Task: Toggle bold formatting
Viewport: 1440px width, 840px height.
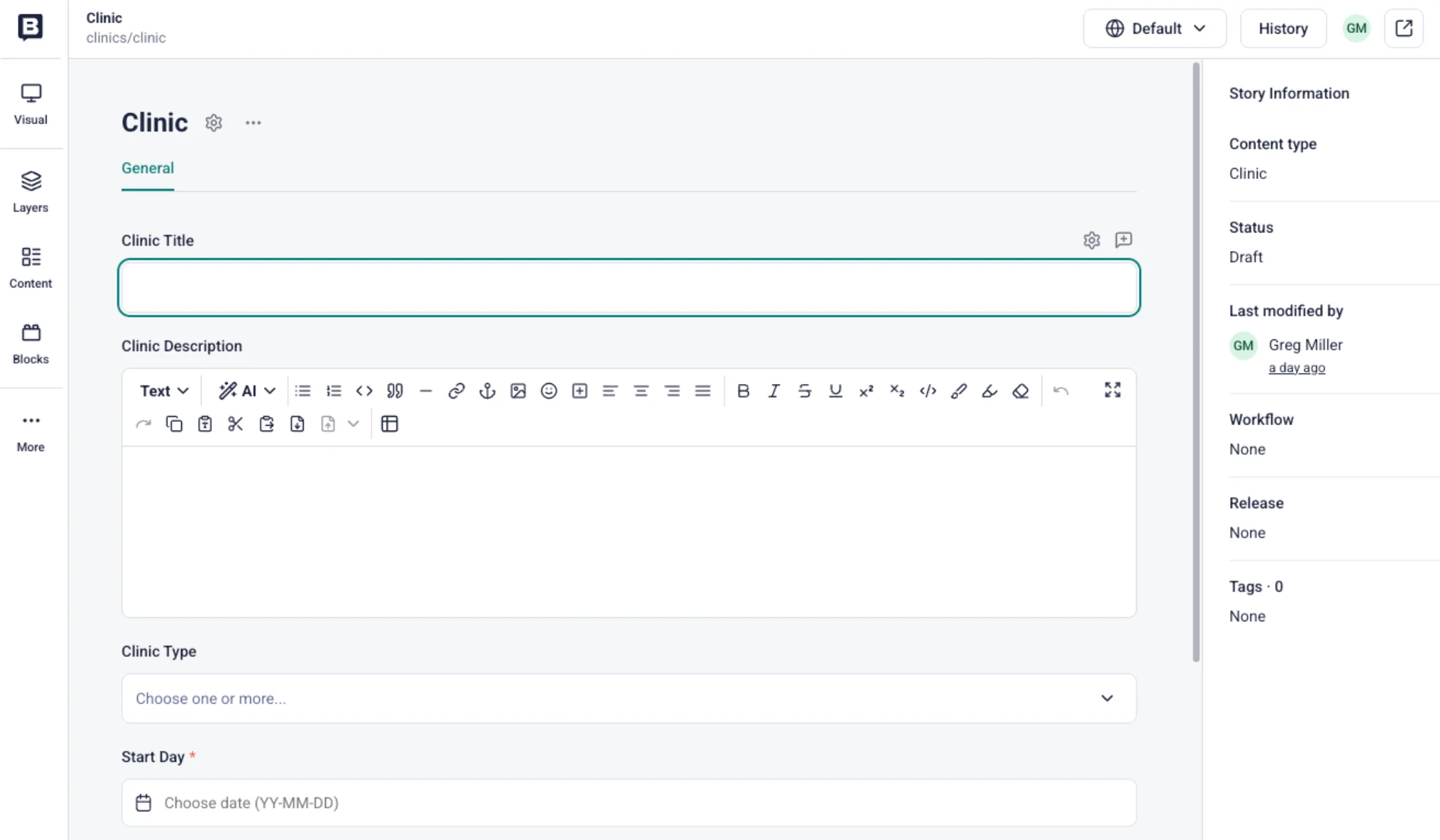Action: [x=743, y=390]
